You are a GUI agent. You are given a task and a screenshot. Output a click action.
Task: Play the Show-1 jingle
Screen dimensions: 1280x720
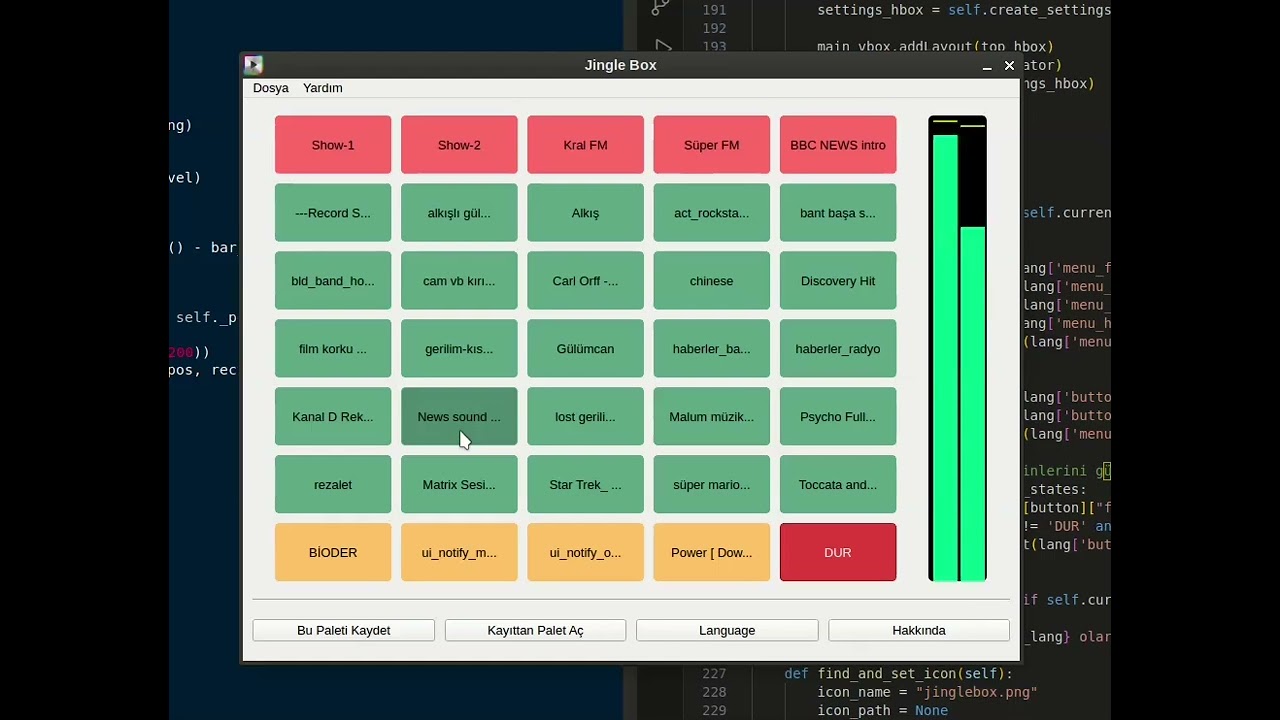(333, 145)
